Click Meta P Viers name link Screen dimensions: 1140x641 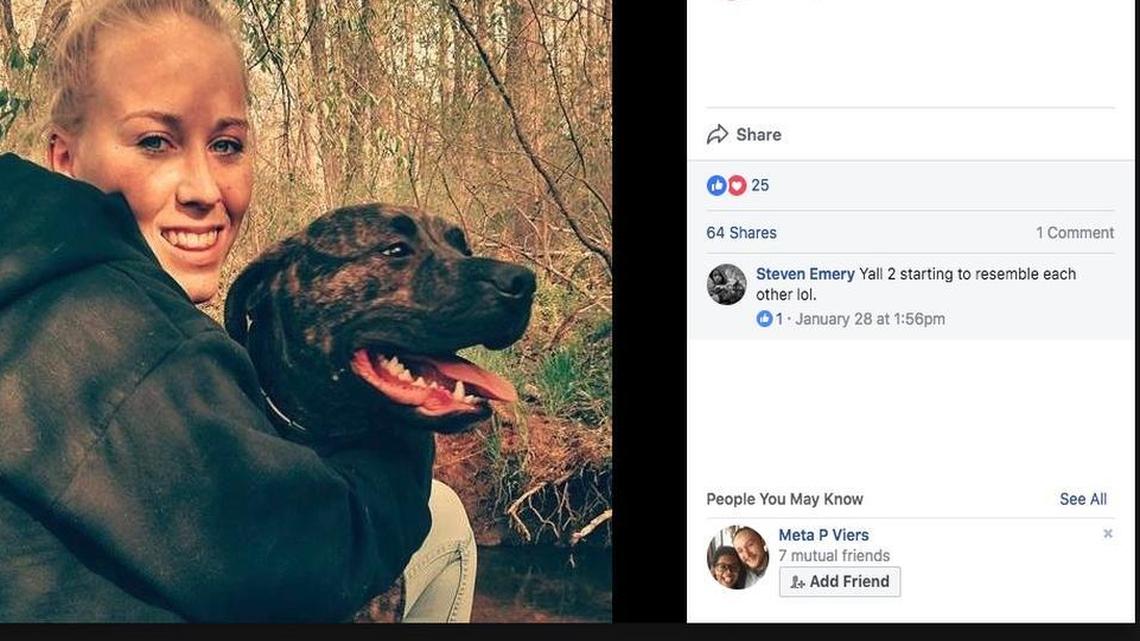click(823, 534)
